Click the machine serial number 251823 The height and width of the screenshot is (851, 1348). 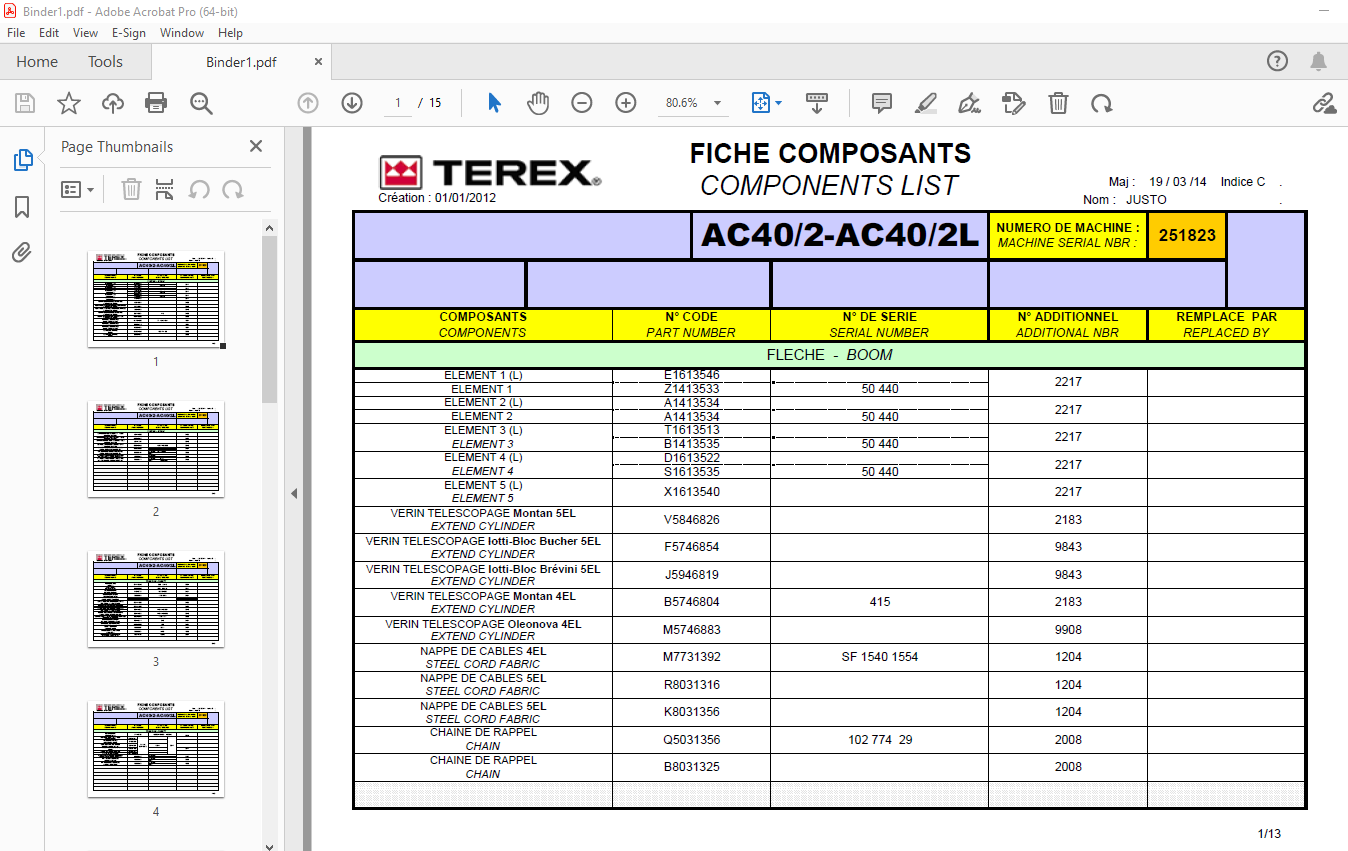tap(1187, 236)
